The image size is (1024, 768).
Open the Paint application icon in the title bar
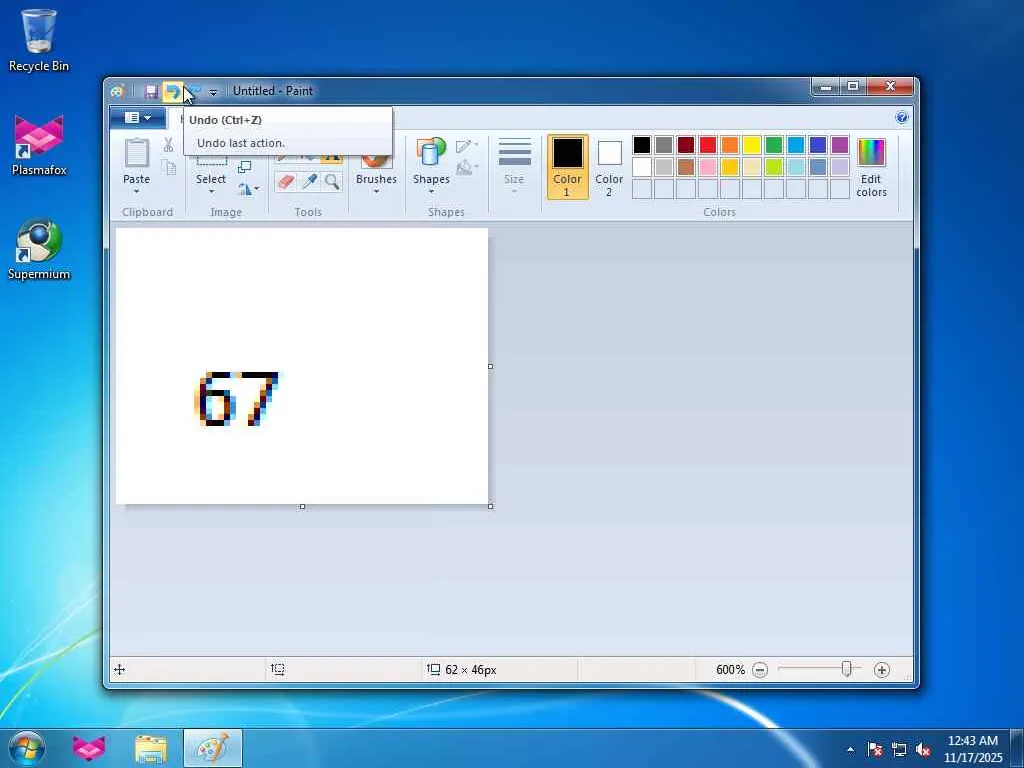coord(118,91)
